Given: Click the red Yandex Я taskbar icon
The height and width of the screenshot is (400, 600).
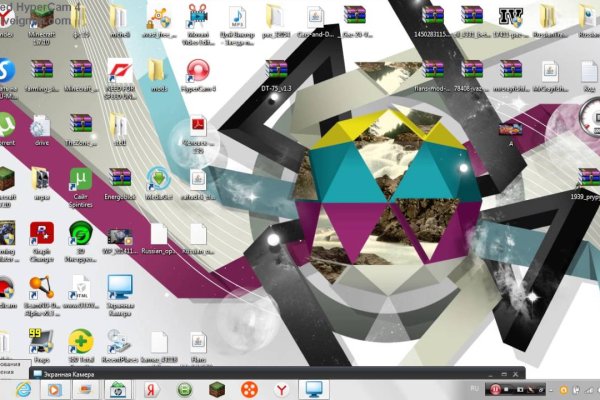Looking at the screenshot, I should pos(150,388).
